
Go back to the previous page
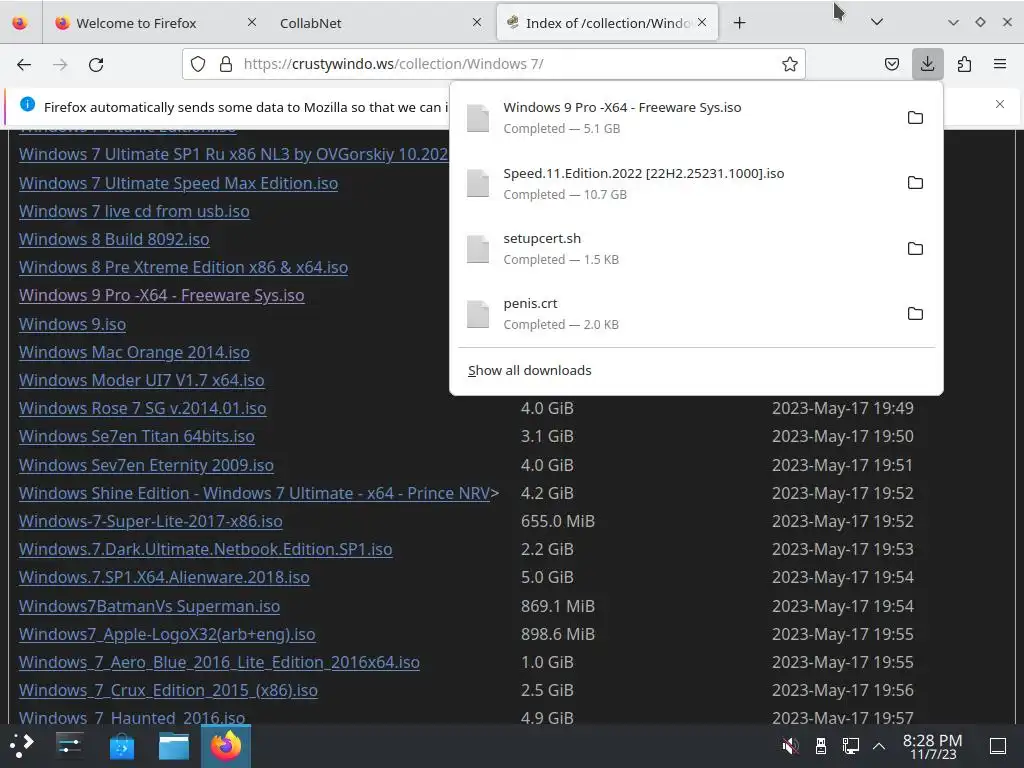[24, 65]
